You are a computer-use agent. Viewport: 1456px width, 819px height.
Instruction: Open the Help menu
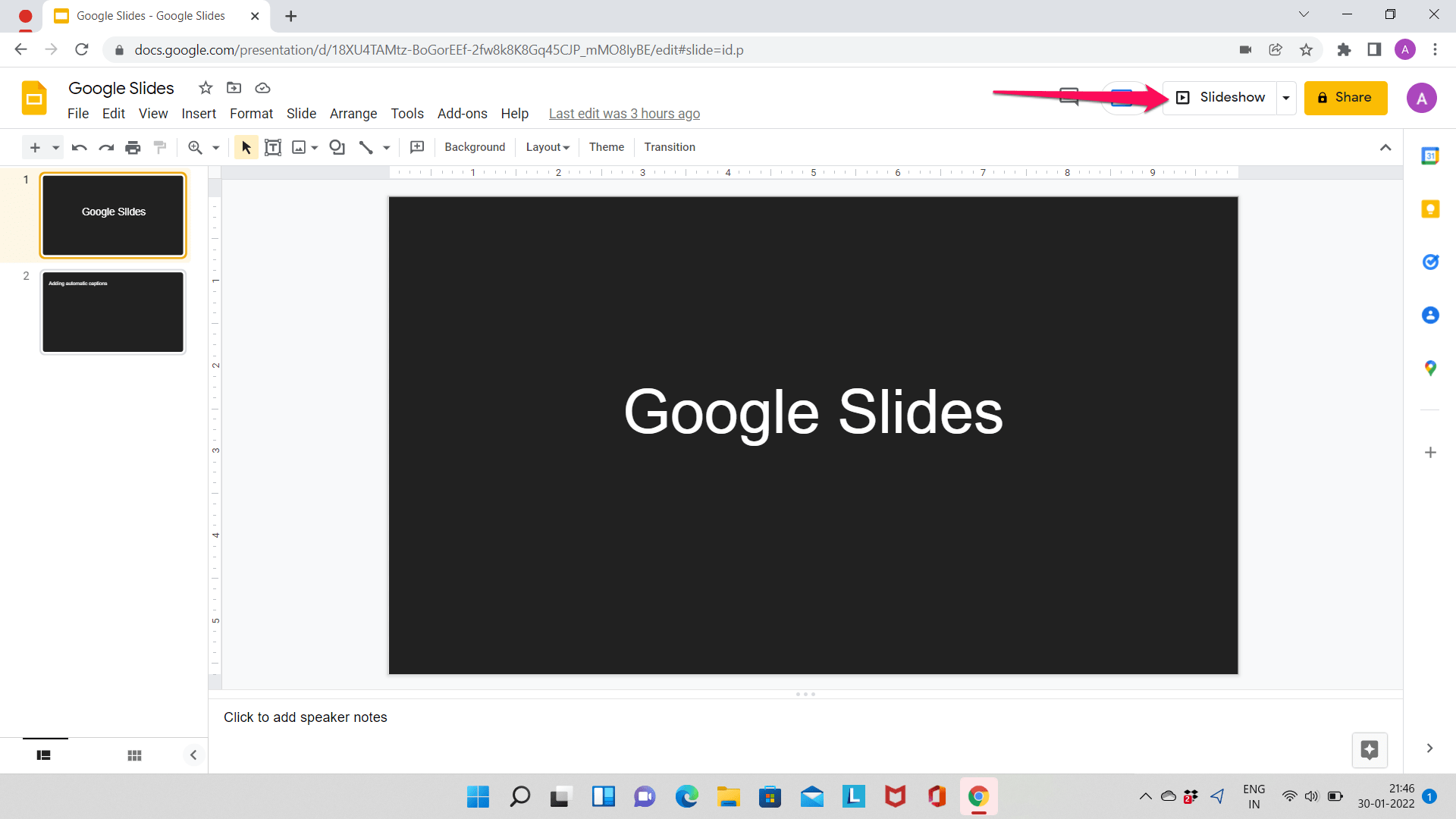click(x=514, y=114)
